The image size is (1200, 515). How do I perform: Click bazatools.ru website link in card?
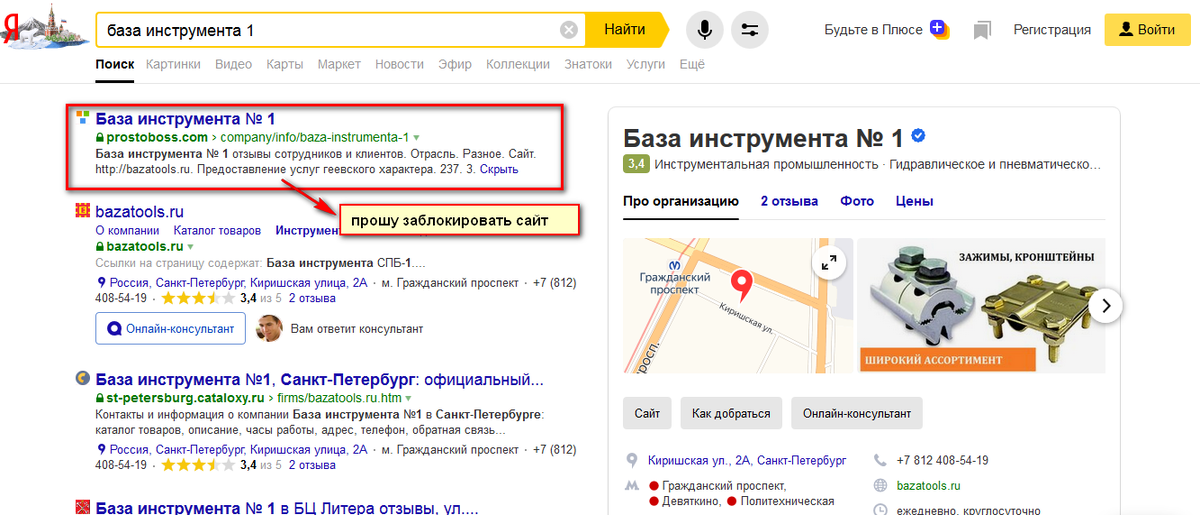928,486
